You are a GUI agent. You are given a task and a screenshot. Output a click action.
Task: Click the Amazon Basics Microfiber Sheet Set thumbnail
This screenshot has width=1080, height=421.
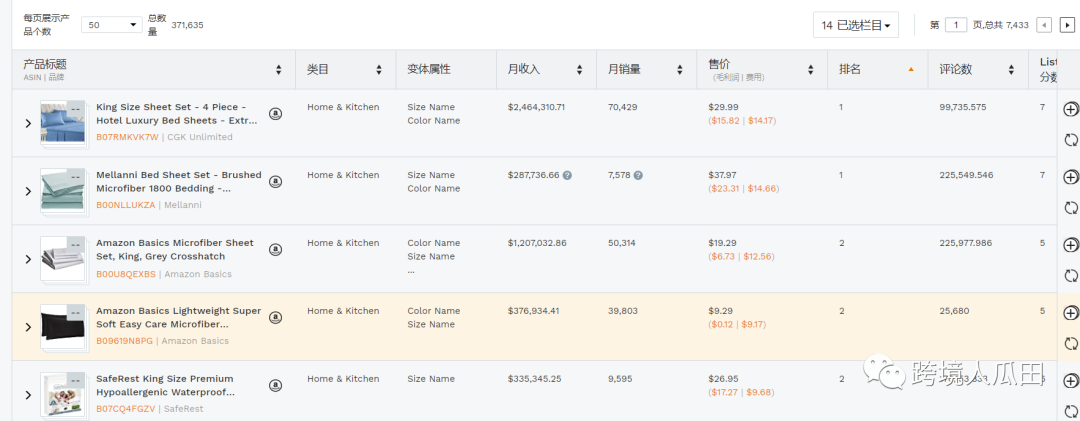(64, 258)
